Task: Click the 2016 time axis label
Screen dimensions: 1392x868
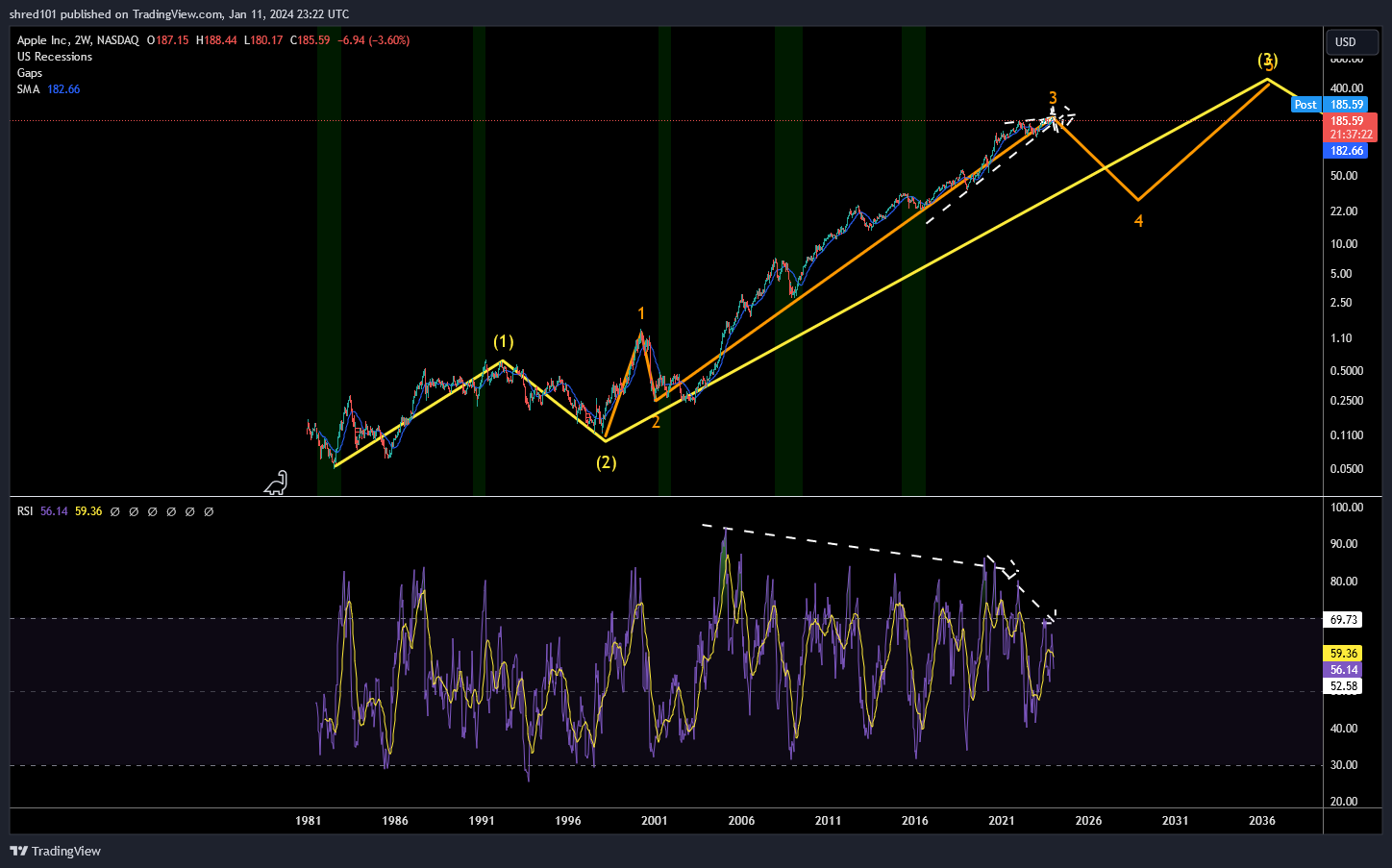Action: [x=915, y=821]
